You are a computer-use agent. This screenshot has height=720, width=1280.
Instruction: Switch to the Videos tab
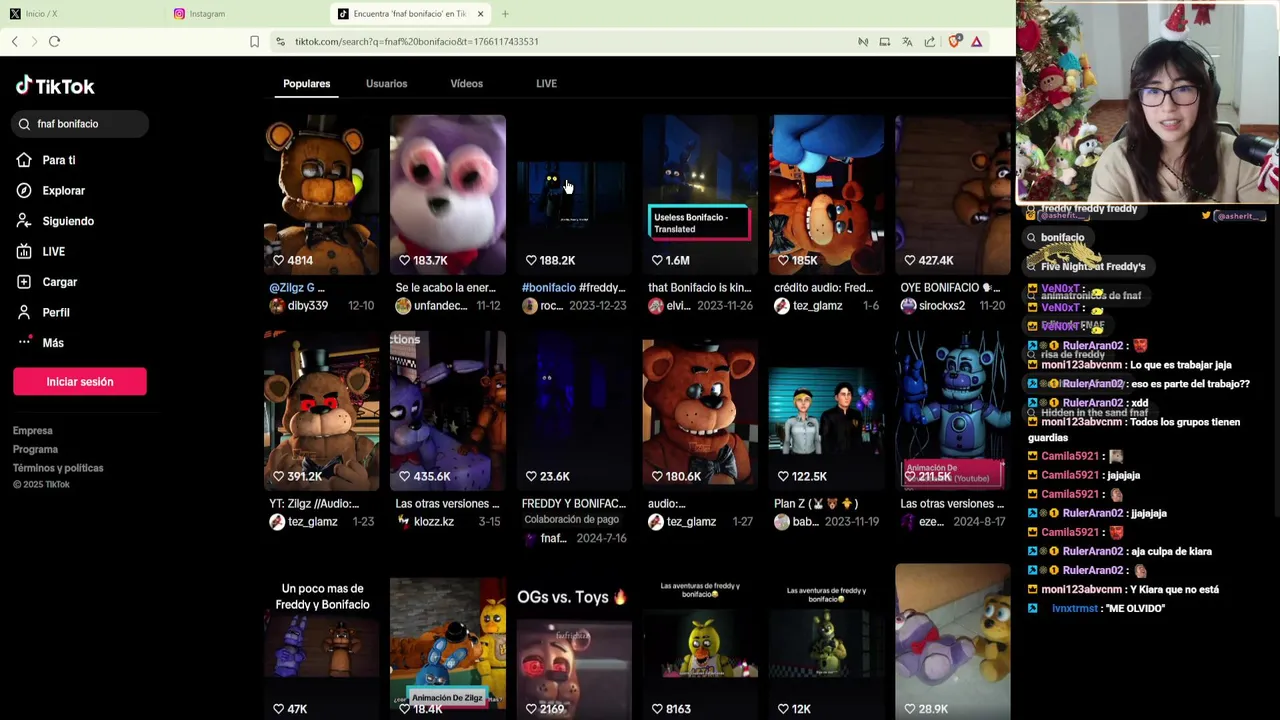(x=466, y=84)
